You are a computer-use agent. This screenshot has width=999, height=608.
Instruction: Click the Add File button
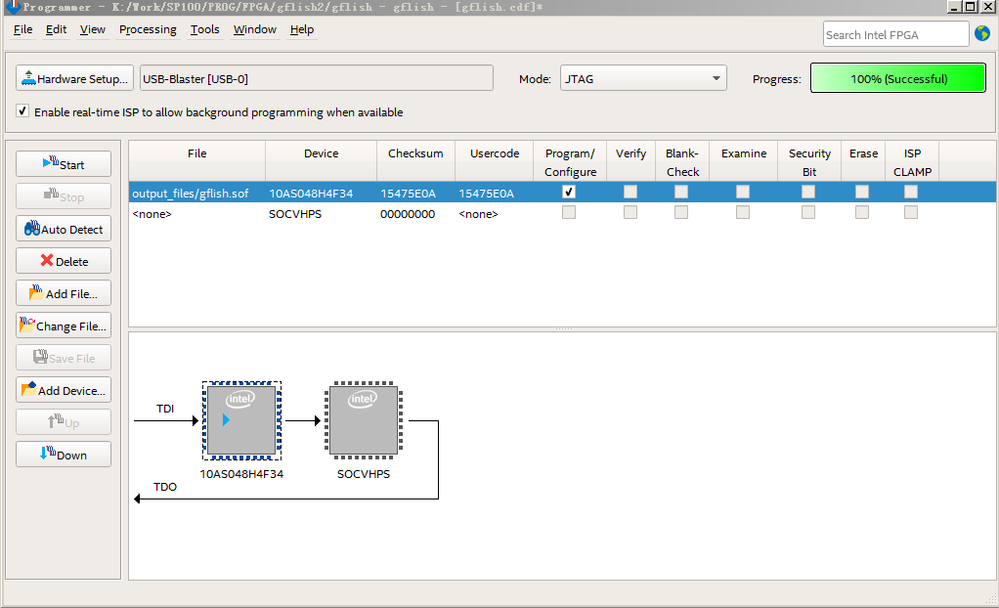click(63, 293)
